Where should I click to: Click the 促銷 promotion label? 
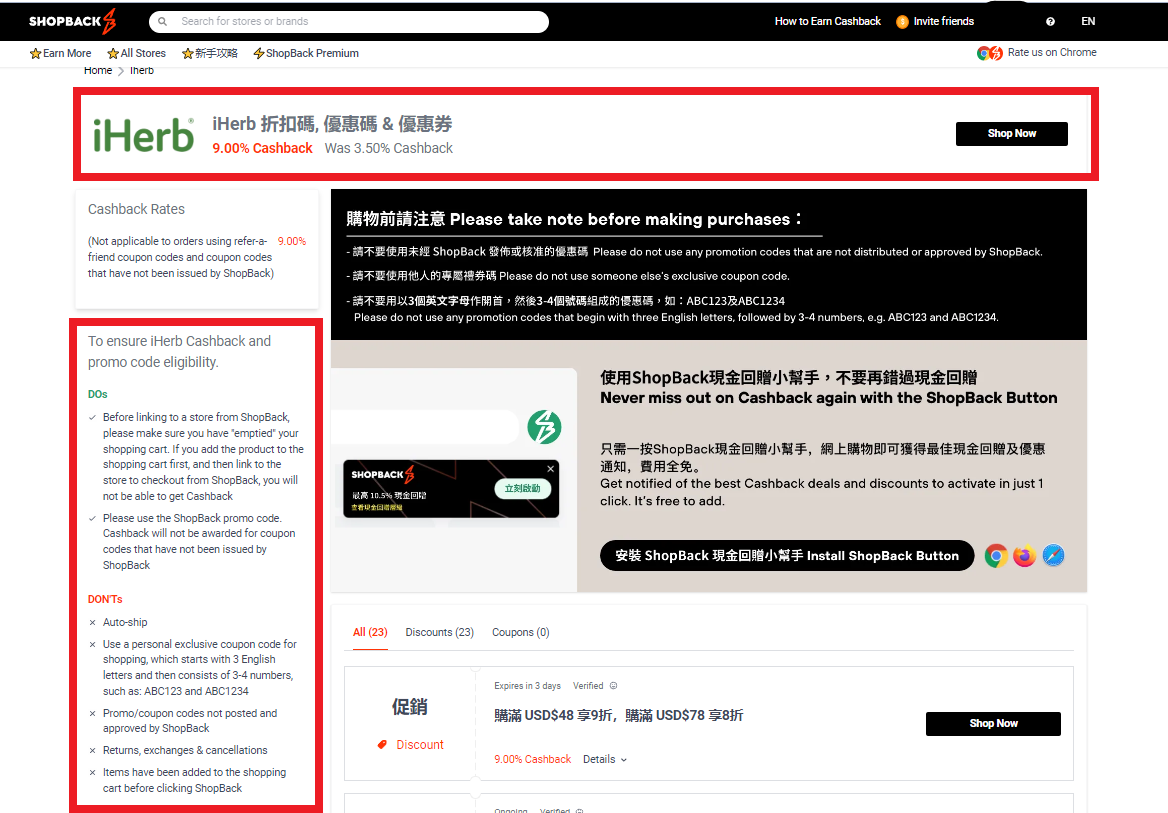pyautogui.click(x=410, y=706)
